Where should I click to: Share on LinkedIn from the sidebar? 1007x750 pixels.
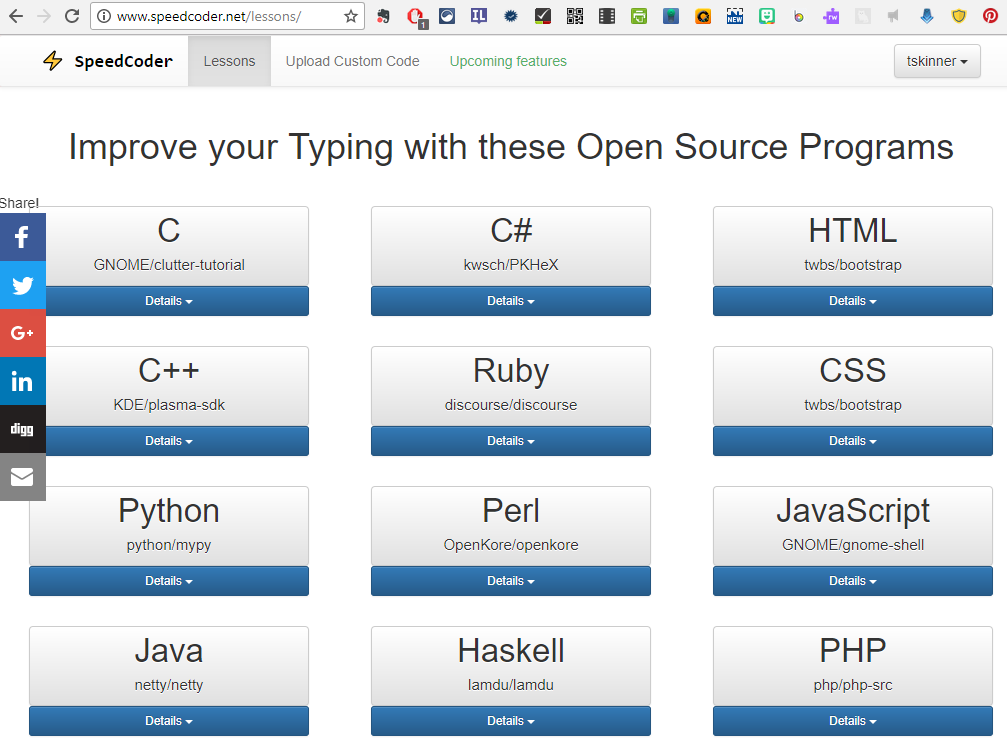22,381
